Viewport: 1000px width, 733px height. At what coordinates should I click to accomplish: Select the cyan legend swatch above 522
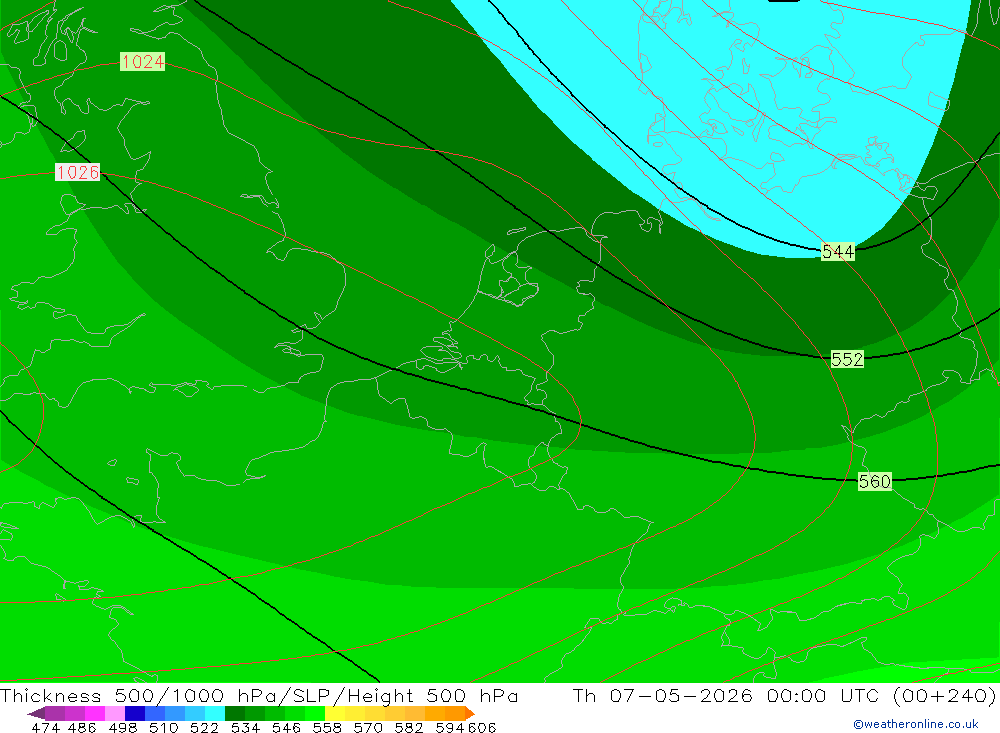tap(215, 713)
